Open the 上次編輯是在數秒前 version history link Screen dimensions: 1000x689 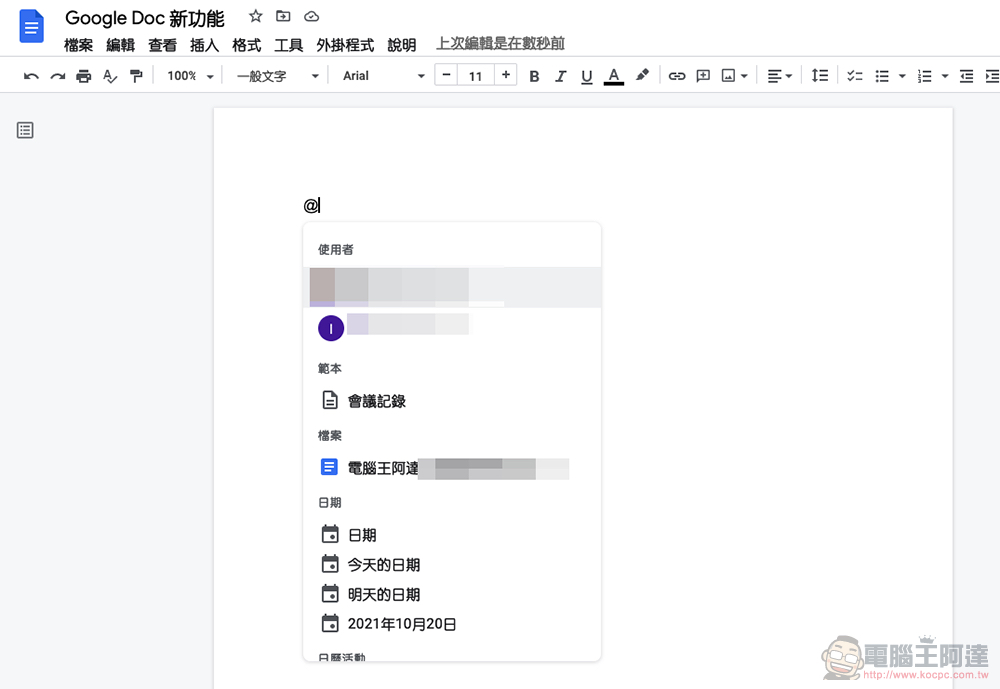coord(501,43)
